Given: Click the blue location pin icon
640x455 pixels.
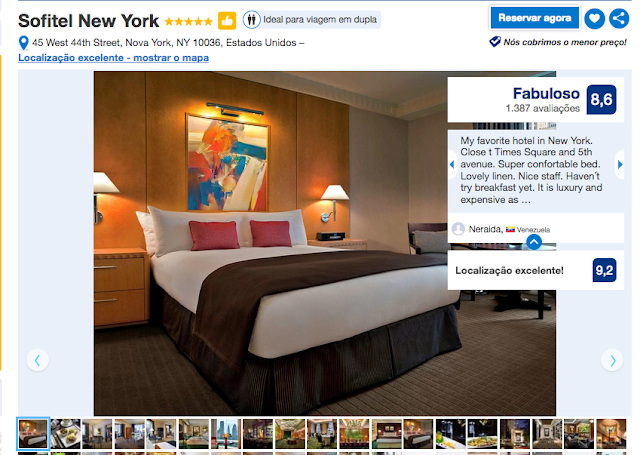Looking at the screenshot, I should click(24, 43).
